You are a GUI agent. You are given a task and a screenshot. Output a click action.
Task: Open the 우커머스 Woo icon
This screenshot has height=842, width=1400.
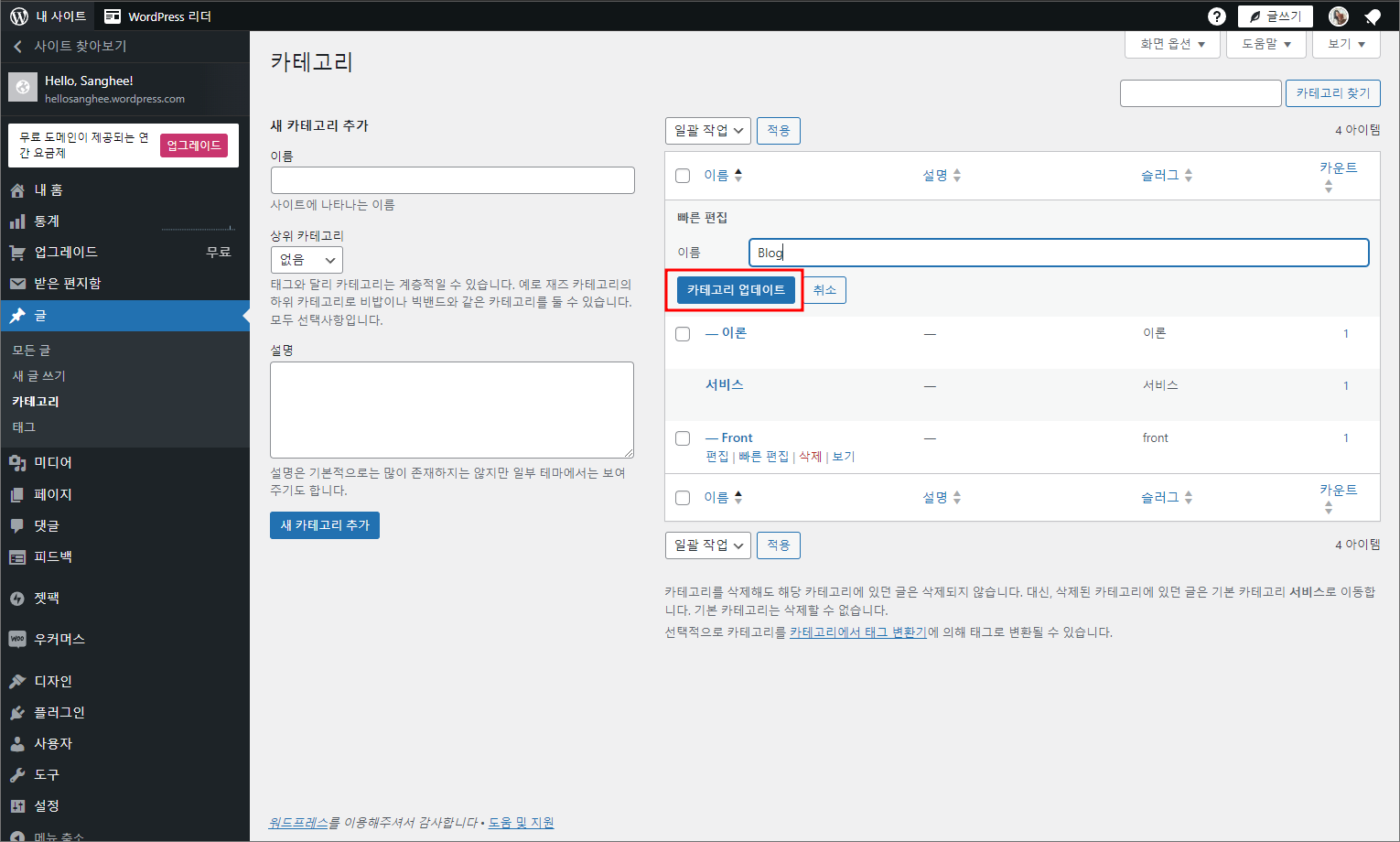(x=17, y=639)
